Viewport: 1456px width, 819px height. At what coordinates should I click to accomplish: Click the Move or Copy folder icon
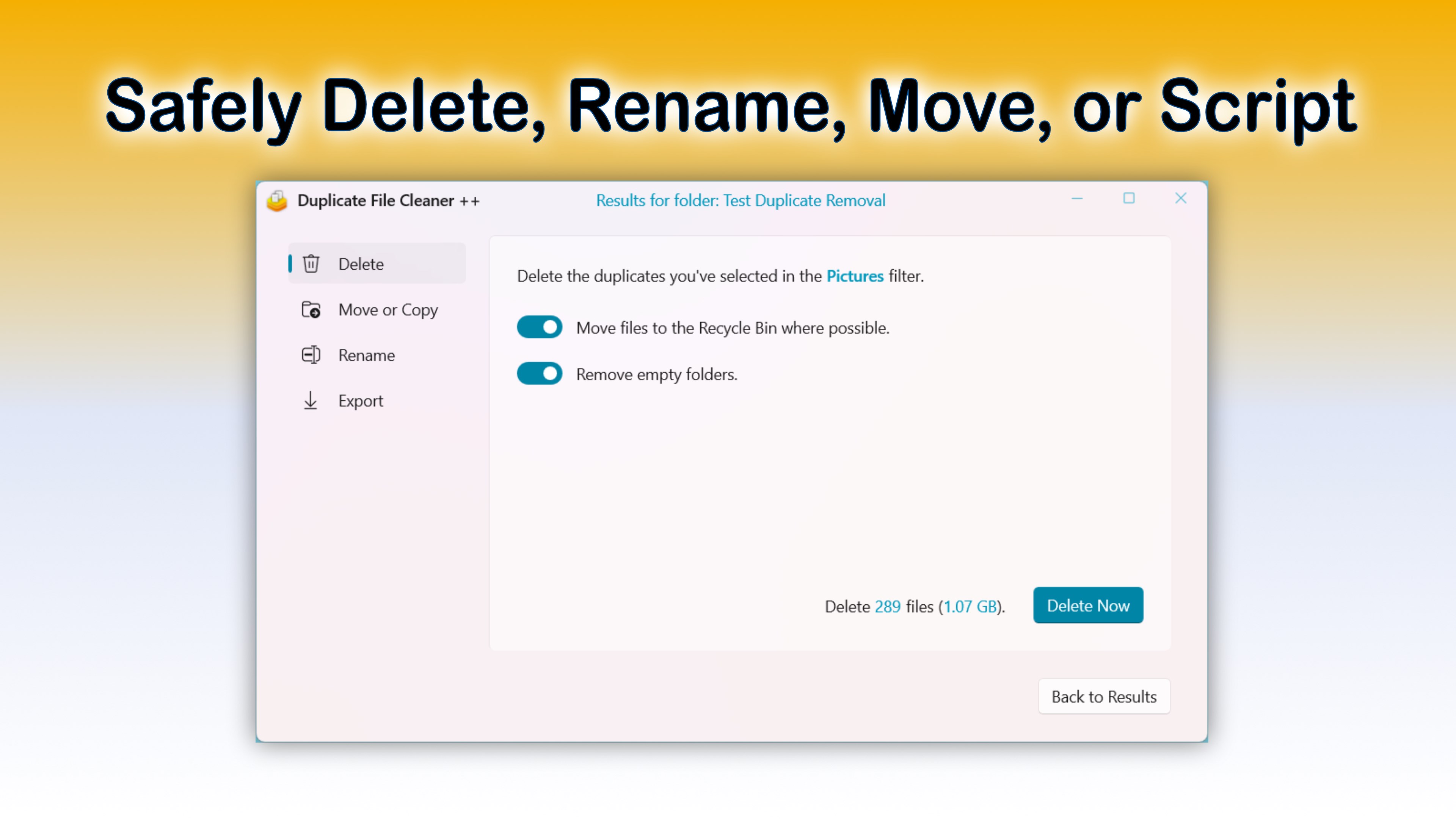coord(311,310)
